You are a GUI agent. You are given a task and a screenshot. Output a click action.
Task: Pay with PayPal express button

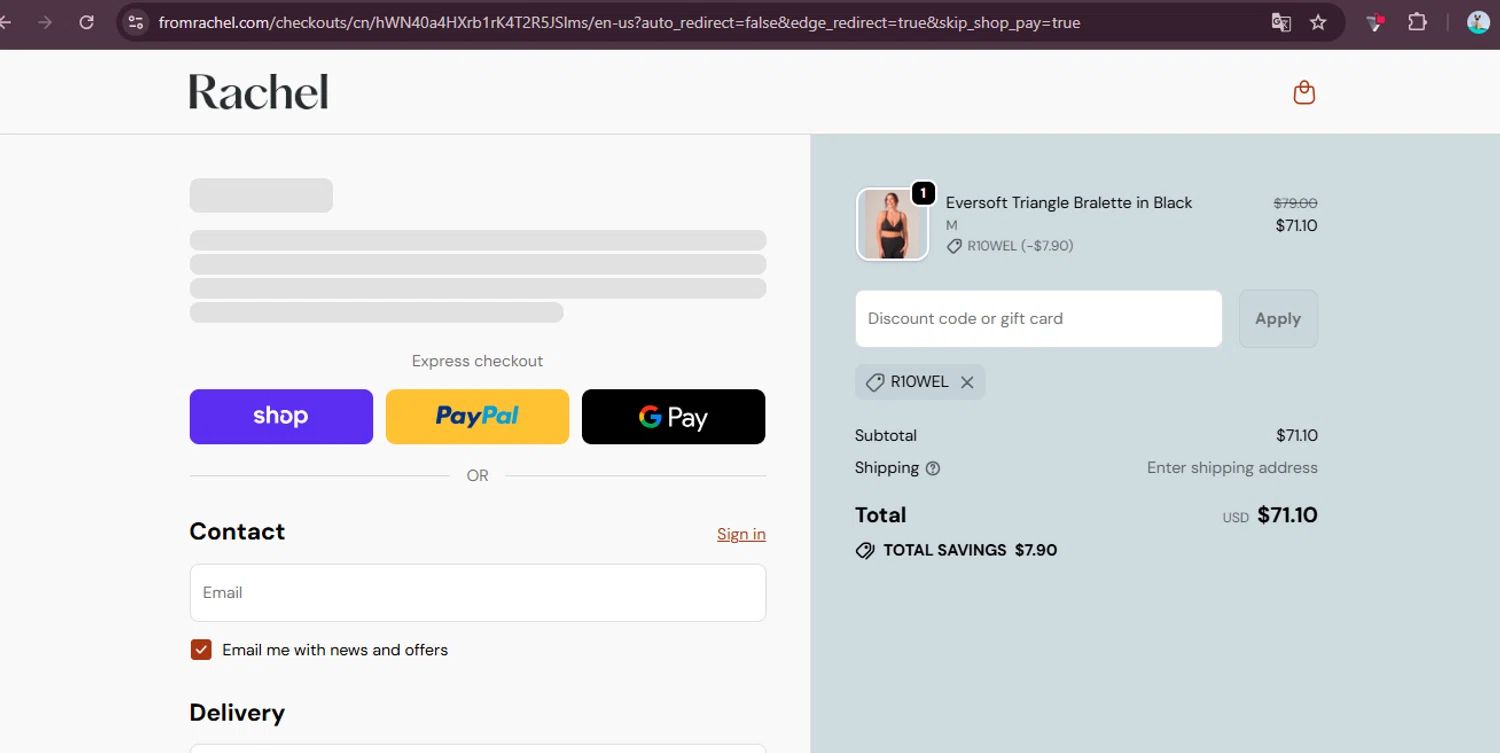pos(477,417)
